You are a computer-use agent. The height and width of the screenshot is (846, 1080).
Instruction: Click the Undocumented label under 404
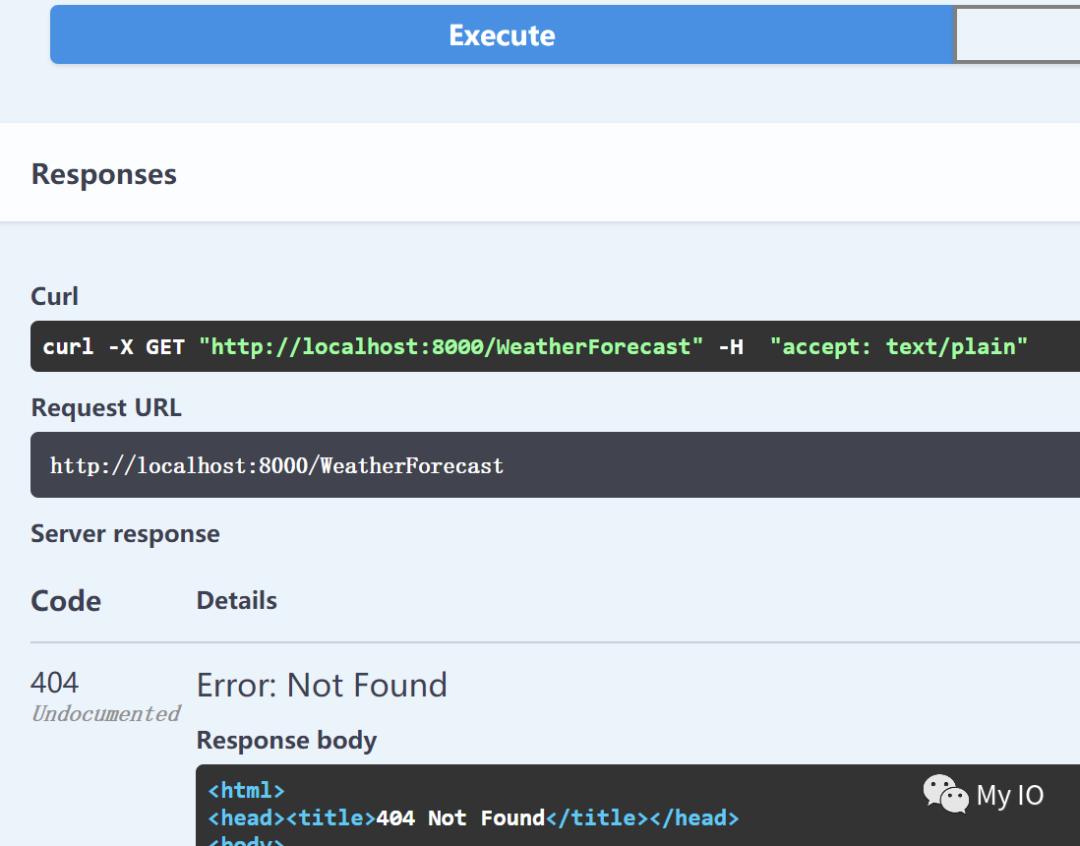click(x=105, y=714)
